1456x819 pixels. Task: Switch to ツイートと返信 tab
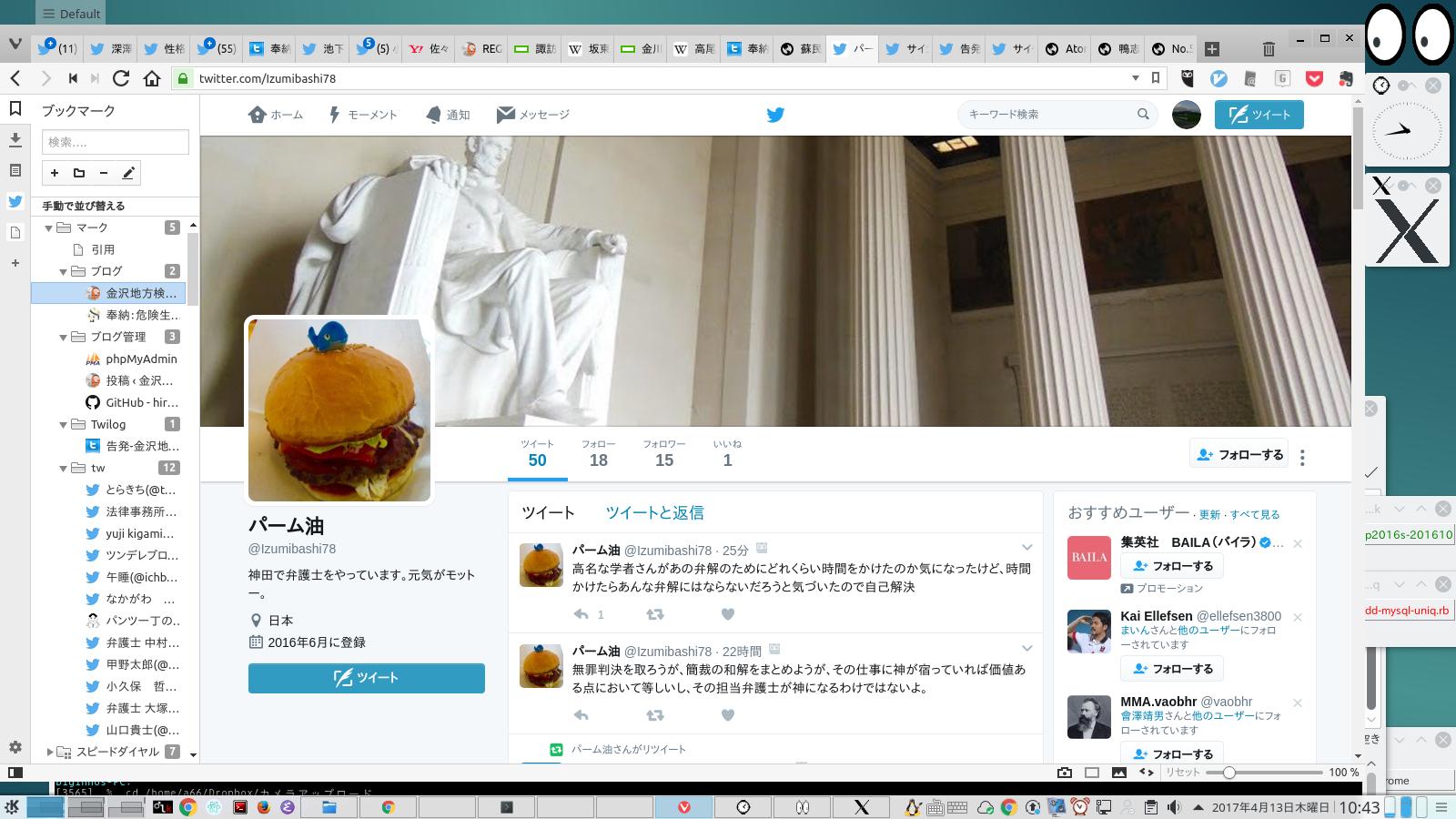tap(655, 512)
